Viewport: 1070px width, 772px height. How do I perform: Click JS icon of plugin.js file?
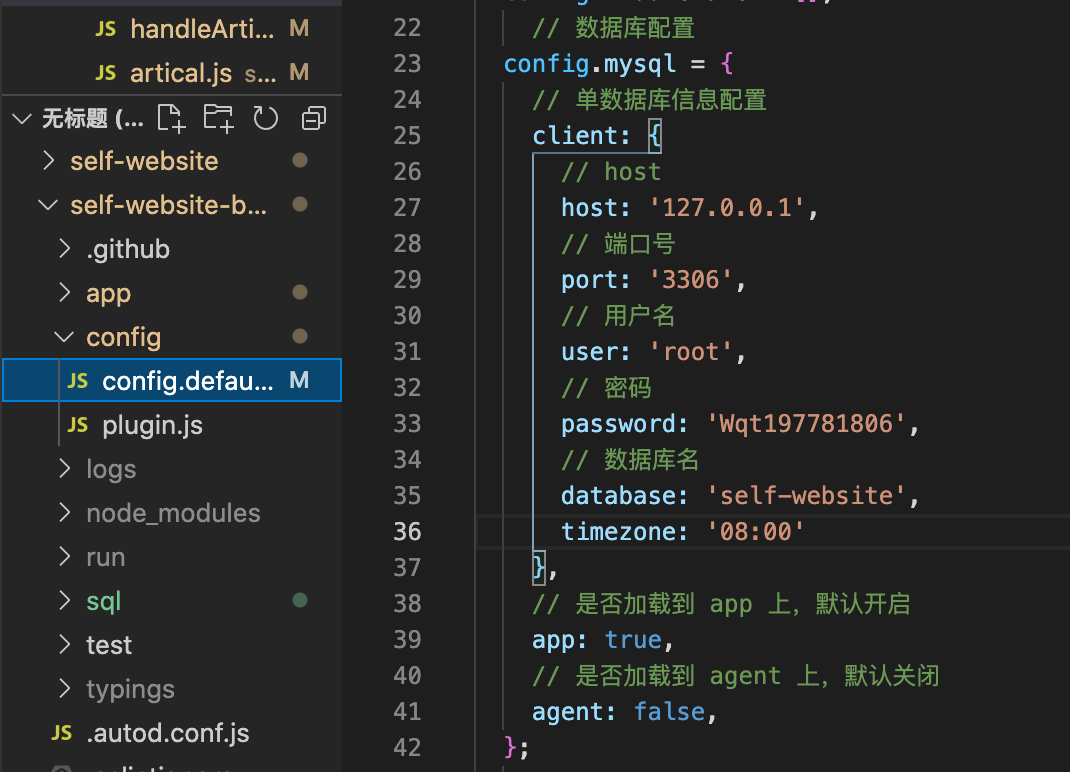[x=77, y=425]
